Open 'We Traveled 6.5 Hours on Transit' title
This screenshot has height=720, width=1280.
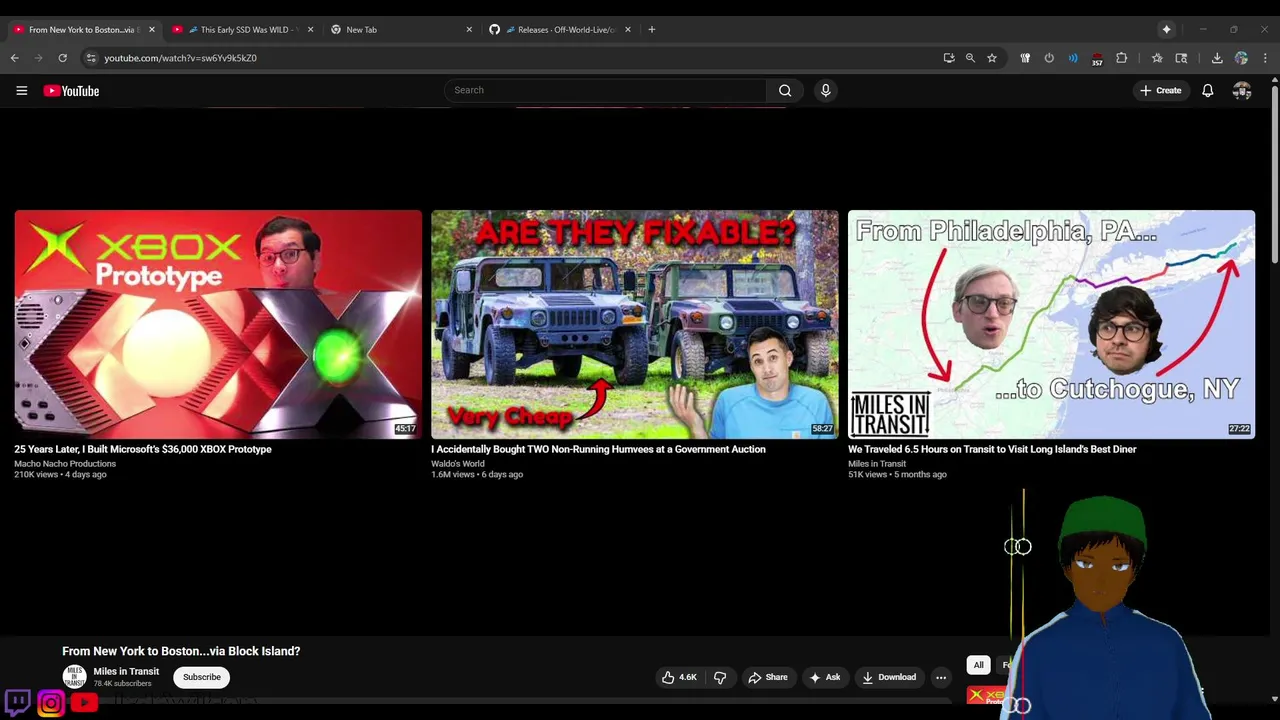(992, 449)
